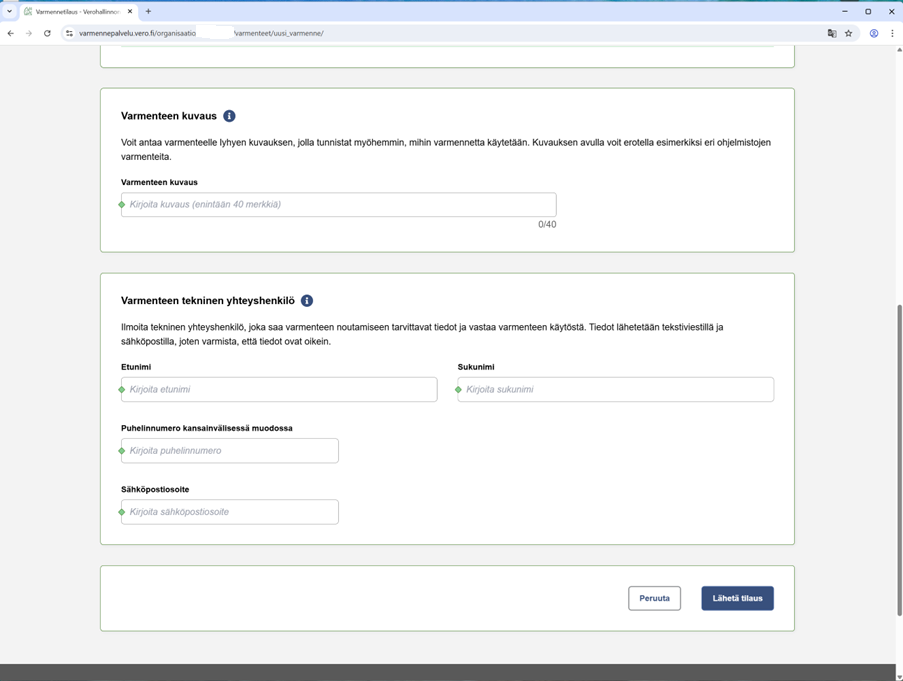The width and height of the screenshot is (903, 681).
Task: Focus the Sähköpostiosoite input field
Action: 230,512
